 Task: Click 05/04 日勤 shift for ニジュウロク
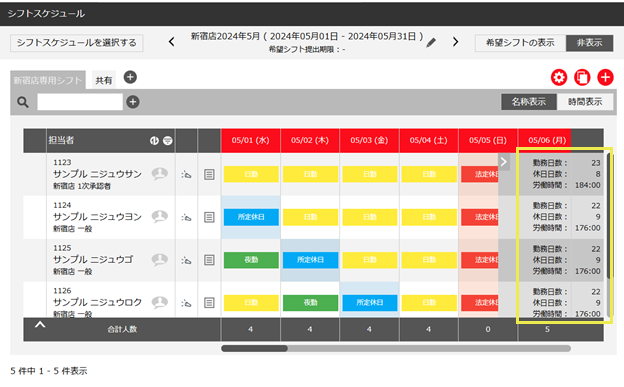tap(429, 303)
